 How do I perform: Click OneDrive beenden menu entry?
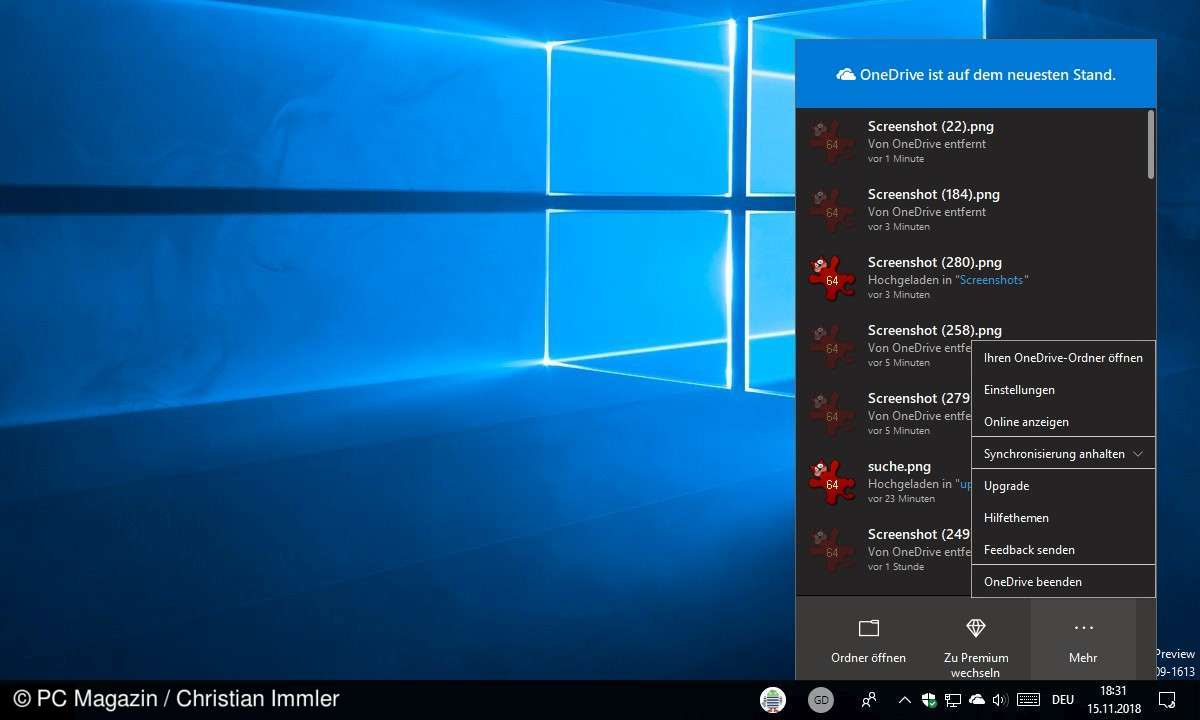pos(1063,582)
